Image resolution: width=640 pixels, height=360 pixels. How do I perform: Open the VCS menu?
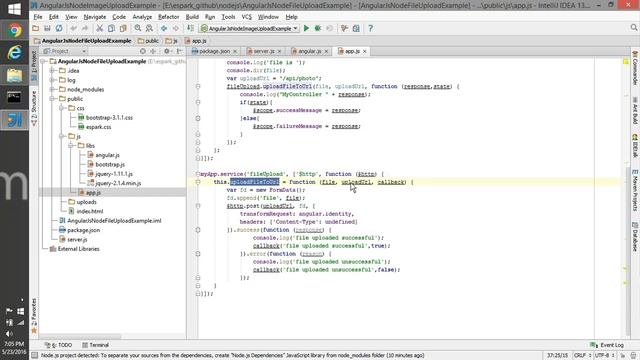tap(247, 17)
